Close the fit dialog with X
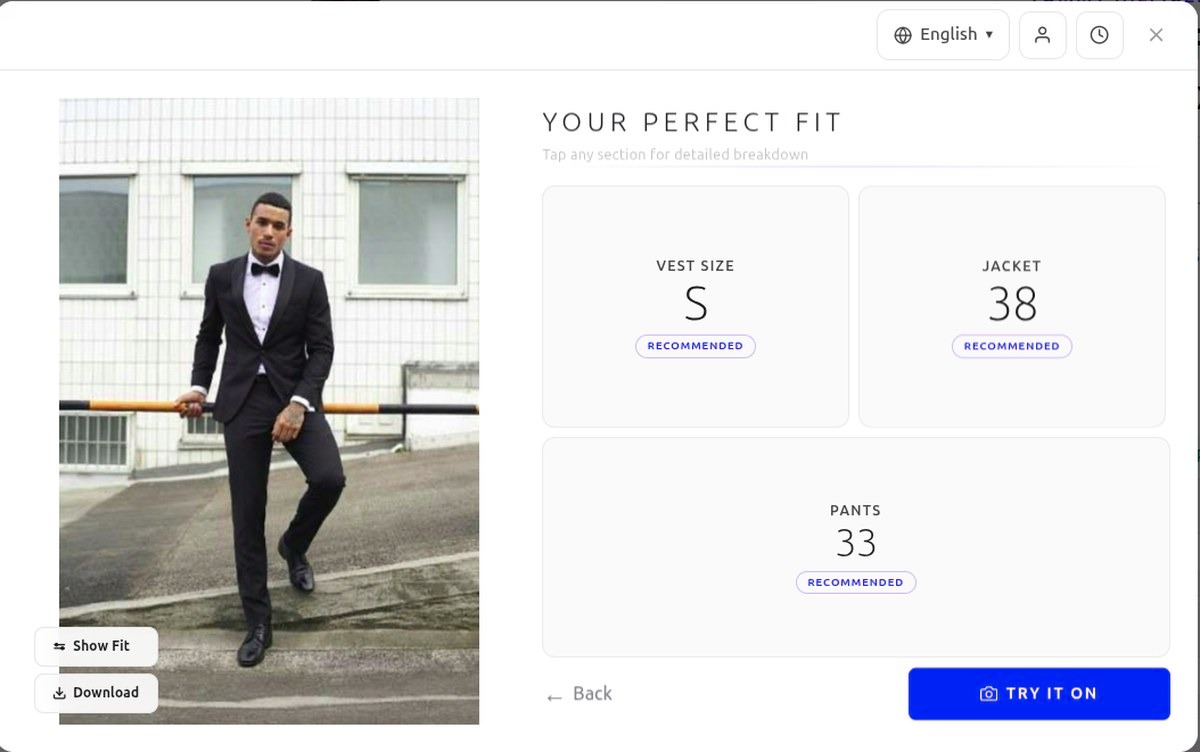This screenshot has width=1200, height=752. click(x=1156, y=35)
